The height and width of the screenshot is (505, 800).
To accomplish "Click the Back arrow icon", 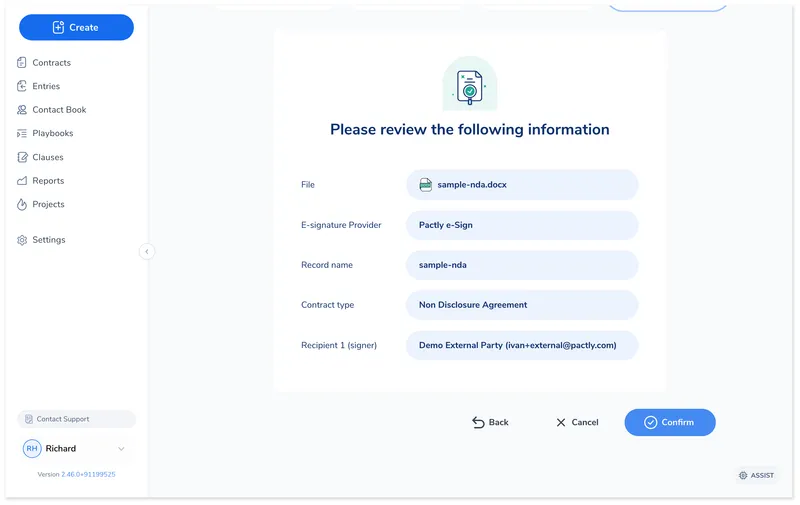I will tap(478, 422).
